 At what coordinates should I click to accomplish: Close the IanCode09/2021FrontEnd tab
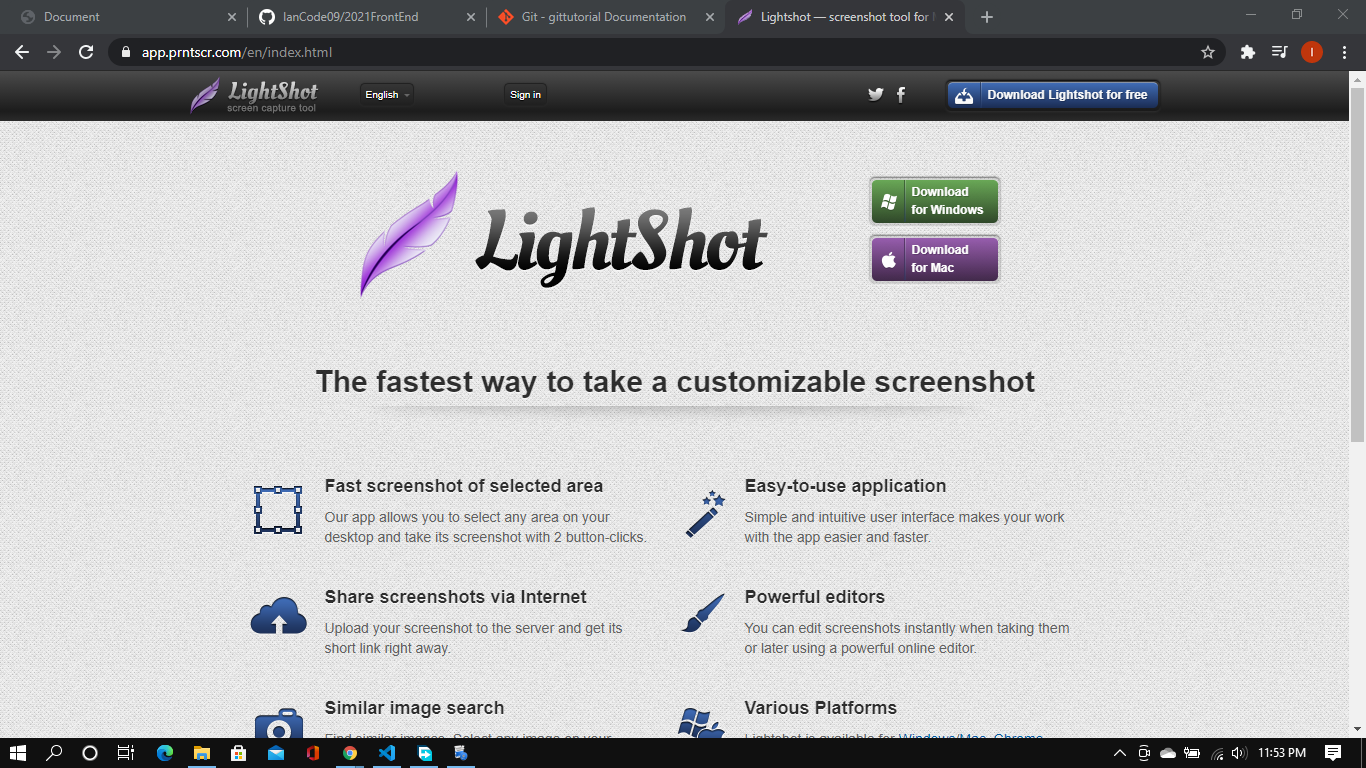(471, 17)
